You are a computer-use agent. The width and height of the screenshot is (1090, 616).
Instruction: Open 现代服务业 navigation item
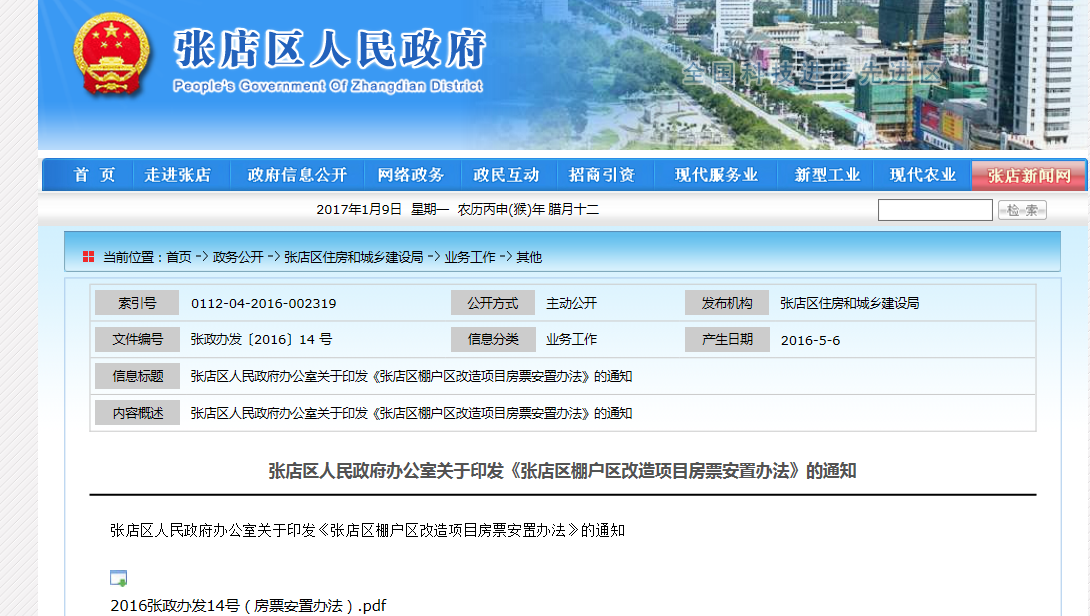pyautogui.click(x=716, y=175)
